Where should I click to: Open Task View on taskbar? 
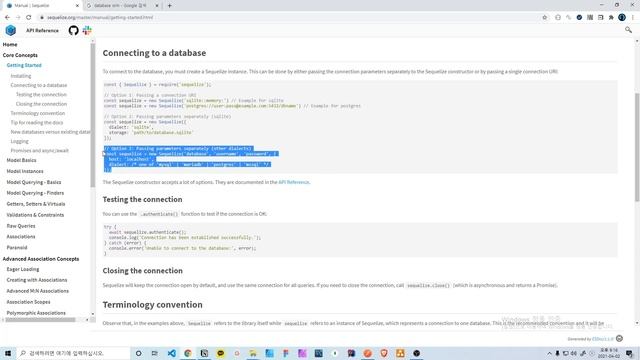155,353
